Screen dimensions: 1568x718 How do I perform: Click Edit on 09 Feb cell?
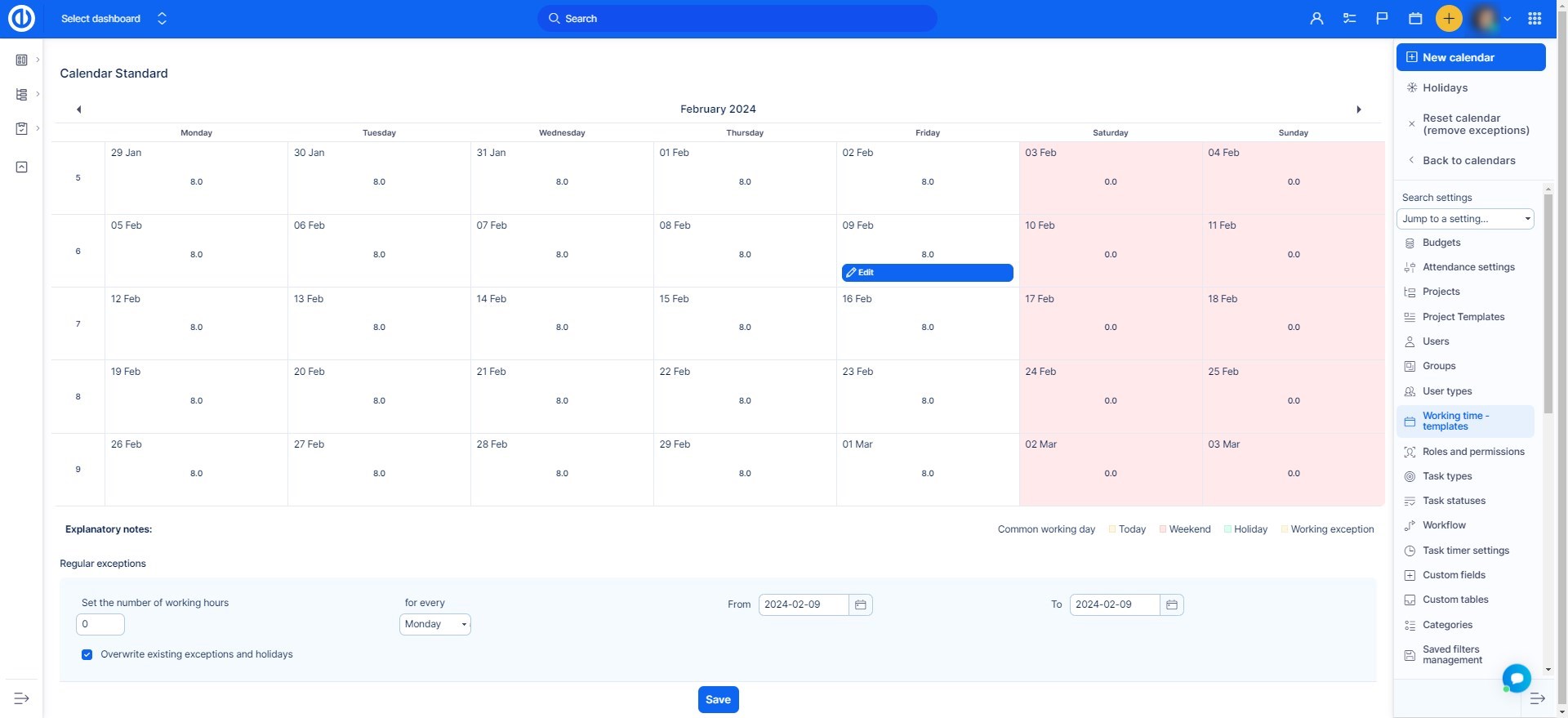pos(927,273)
